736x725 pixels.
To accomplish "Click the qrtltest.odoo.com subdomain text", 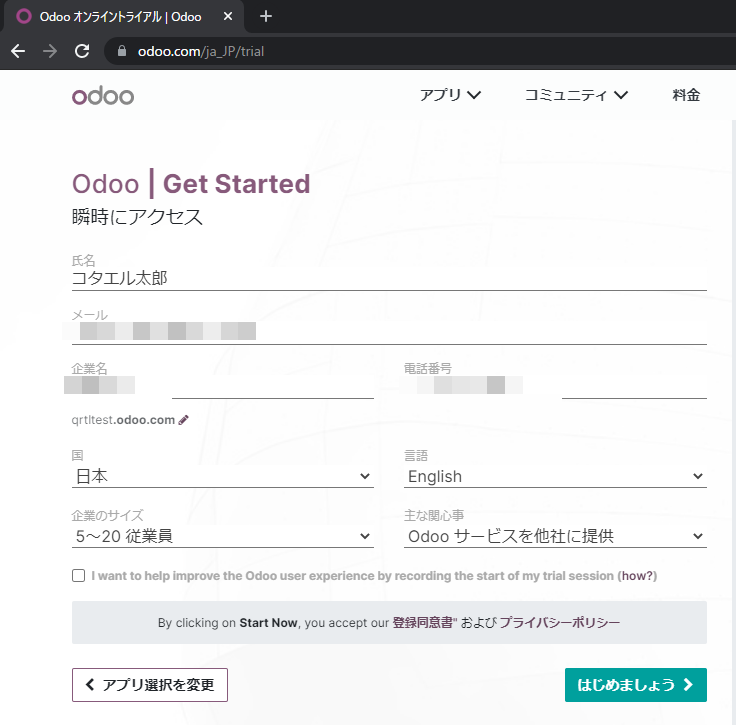I will pos(123,420).
